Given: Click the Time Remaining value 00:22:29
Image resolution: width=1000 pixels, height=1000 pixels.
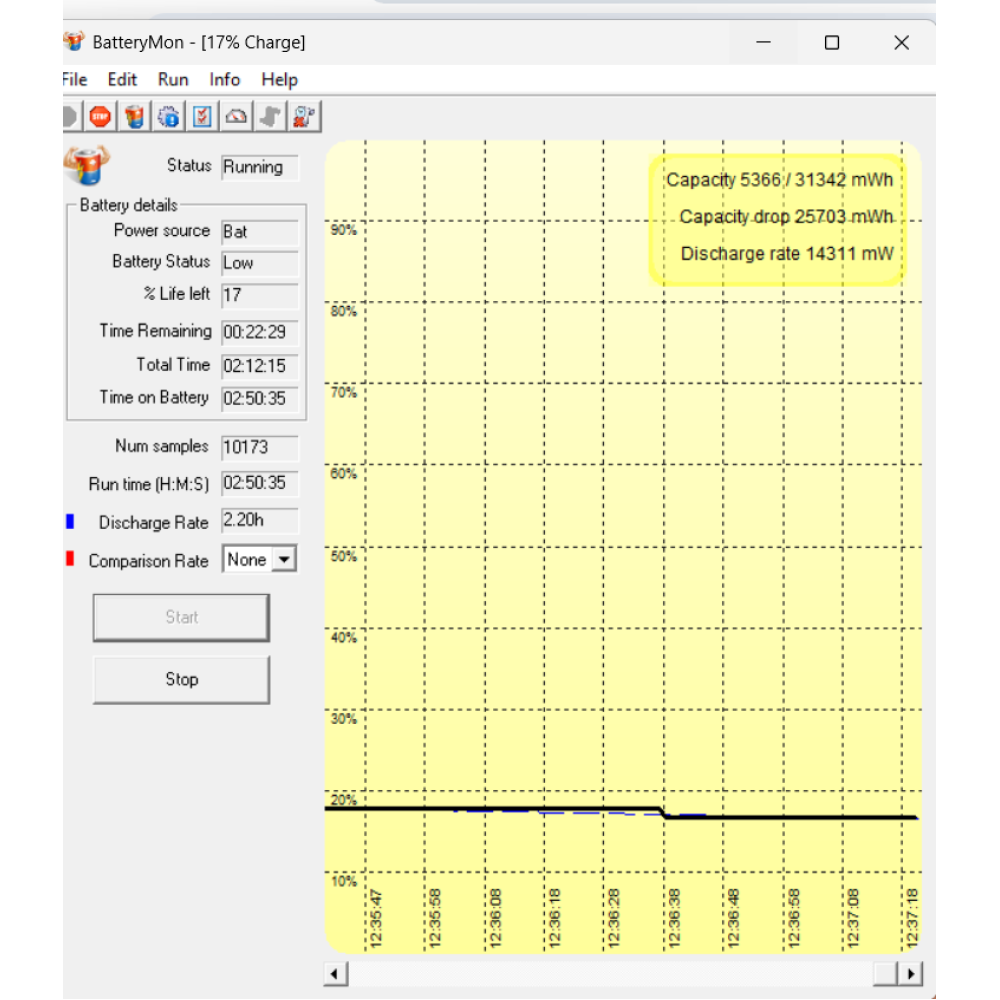Looking at the screenshot, I should [x=260, y=332].
